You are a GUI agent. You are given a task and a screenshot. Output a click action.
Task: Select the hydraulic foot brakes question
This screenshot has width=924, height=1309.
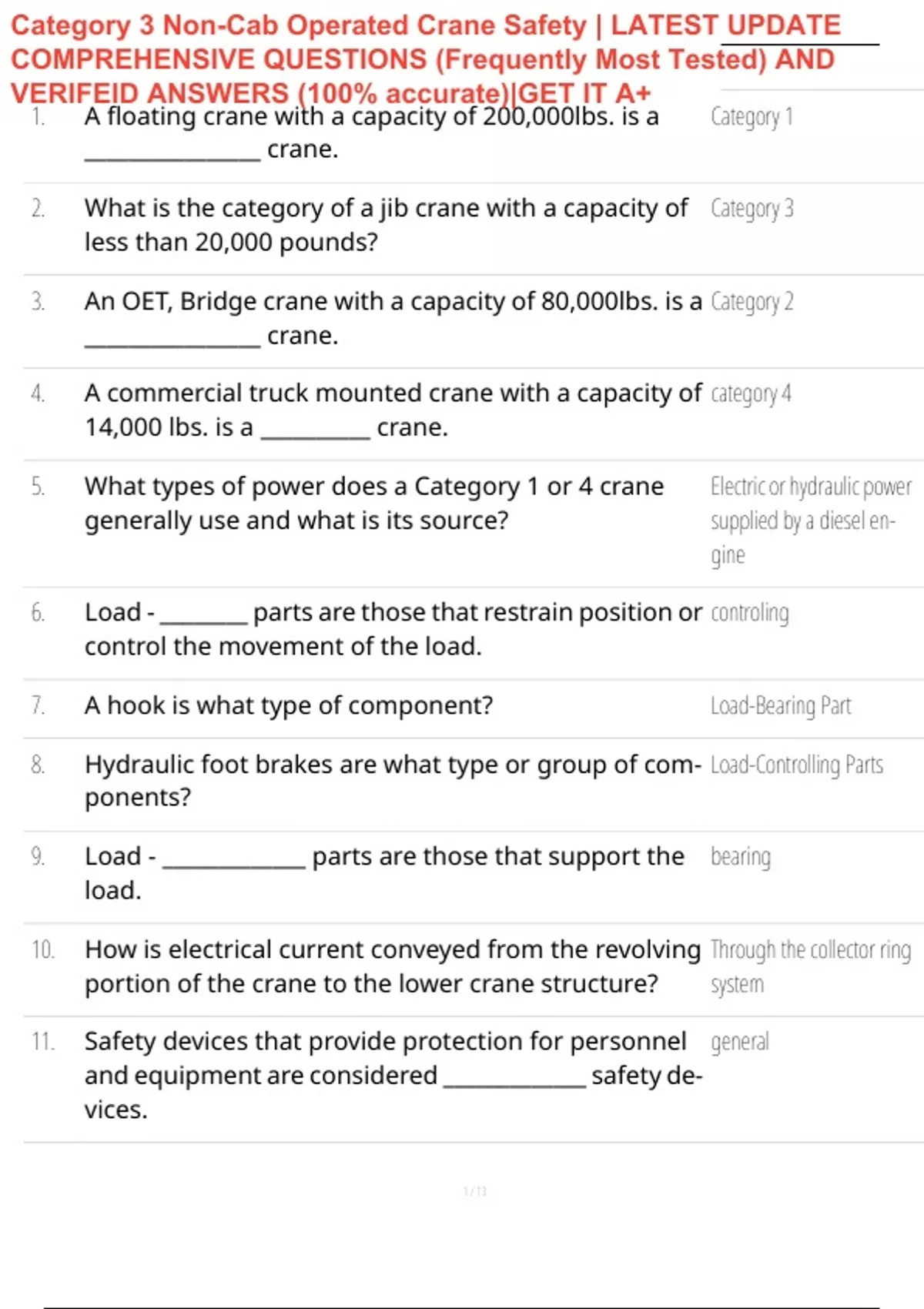[393, 780]
